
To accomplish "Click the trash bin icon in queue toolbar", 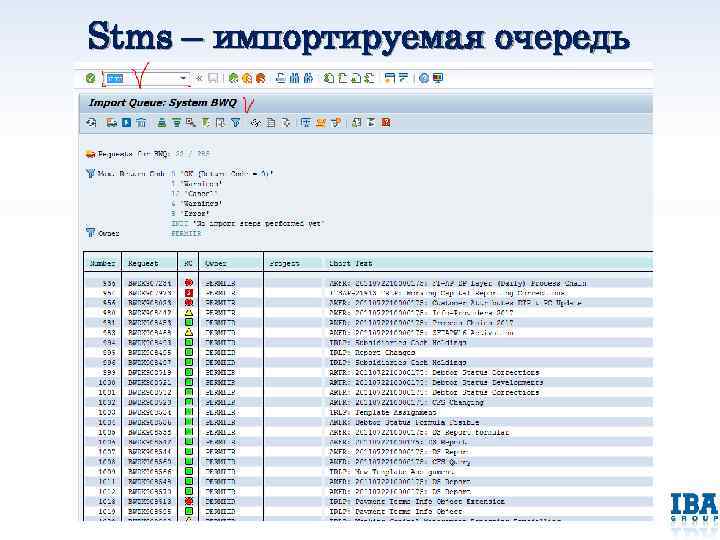I will [x=141, y=123].
